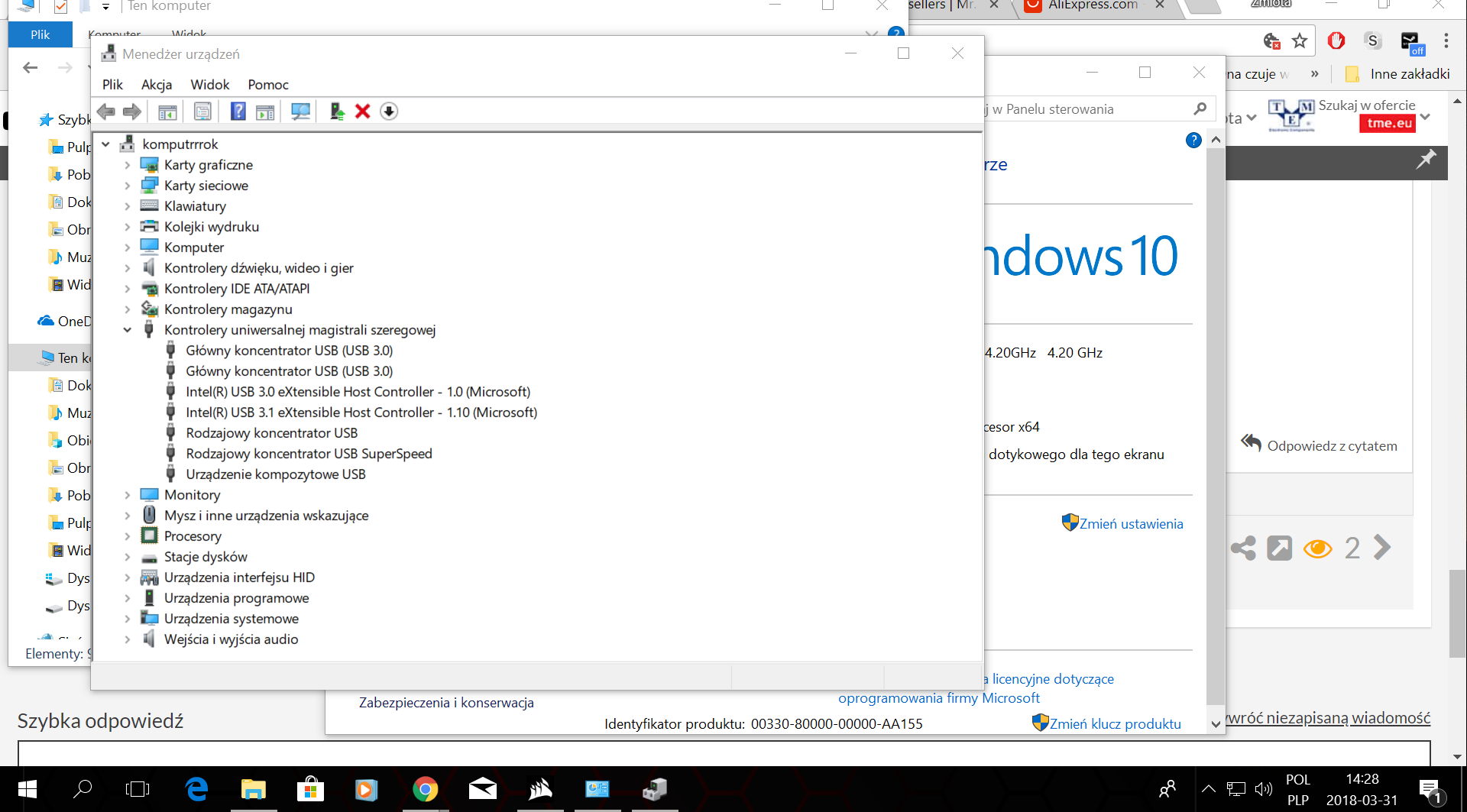Open the Plik menu in Device Manager
The width and height of the screenshot is (1467, 812).
112,85
